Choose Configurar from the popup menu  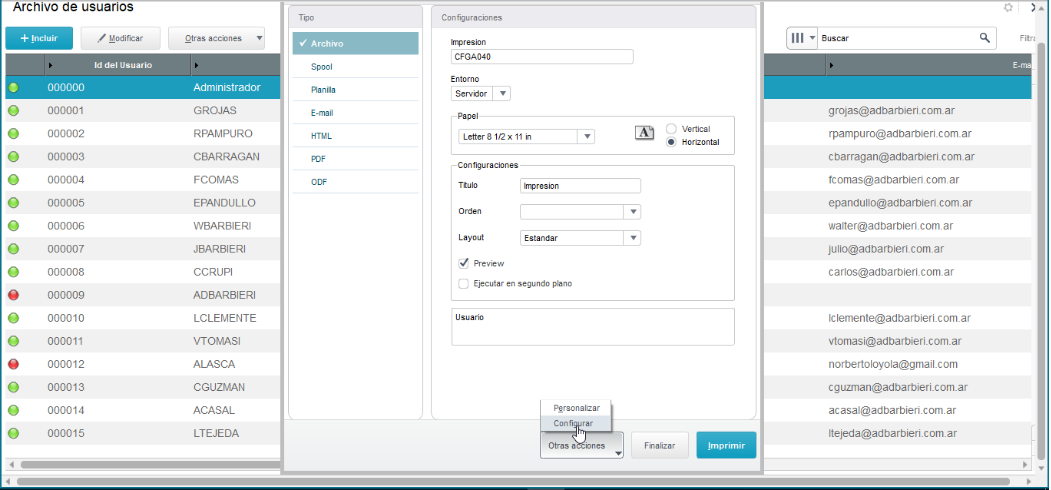(576, 424)
